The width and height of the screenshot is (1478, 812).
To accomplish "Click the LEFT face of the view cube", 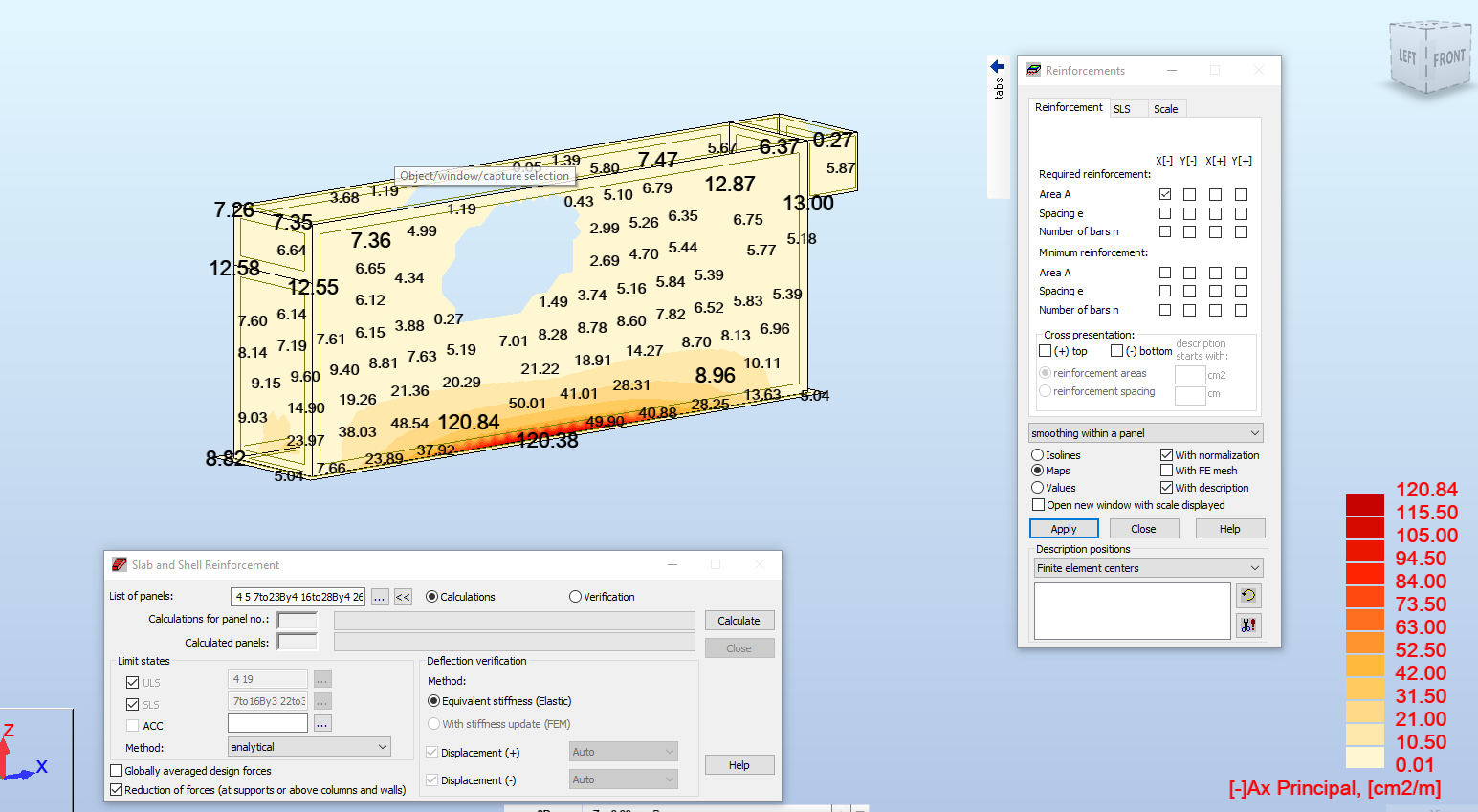I will tap(1407, 57).
